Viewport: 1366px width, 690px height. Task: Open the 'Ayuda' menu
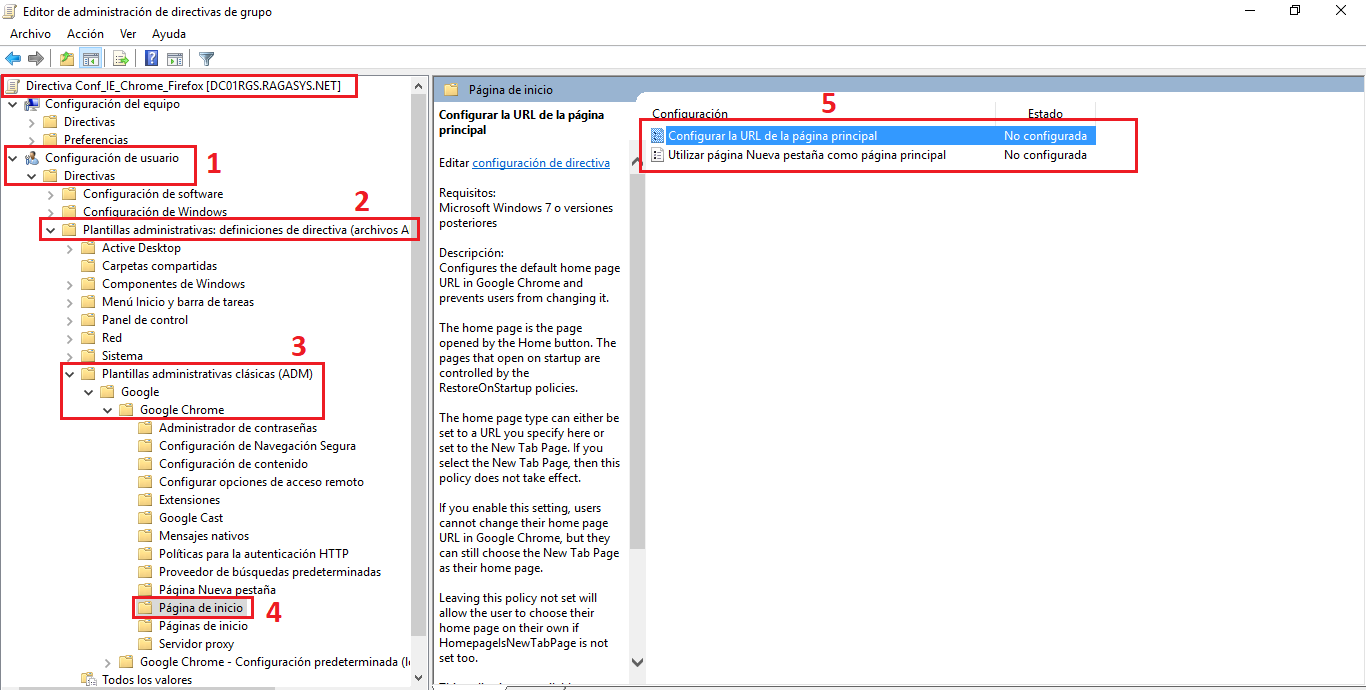pos(168,33)
